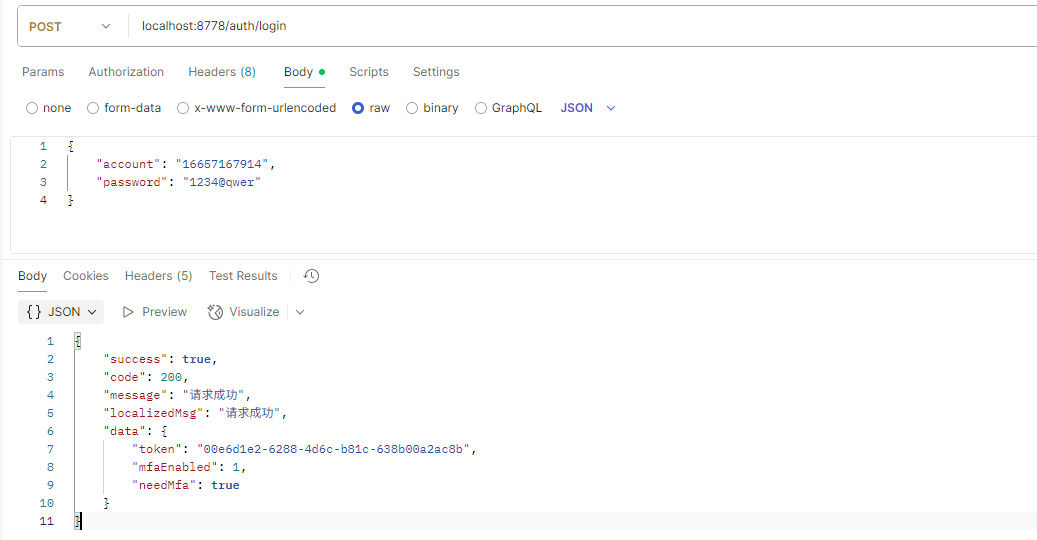This screenshot has height=540, width=1037.
Task: Select the none body radio button
Action: 32,108
